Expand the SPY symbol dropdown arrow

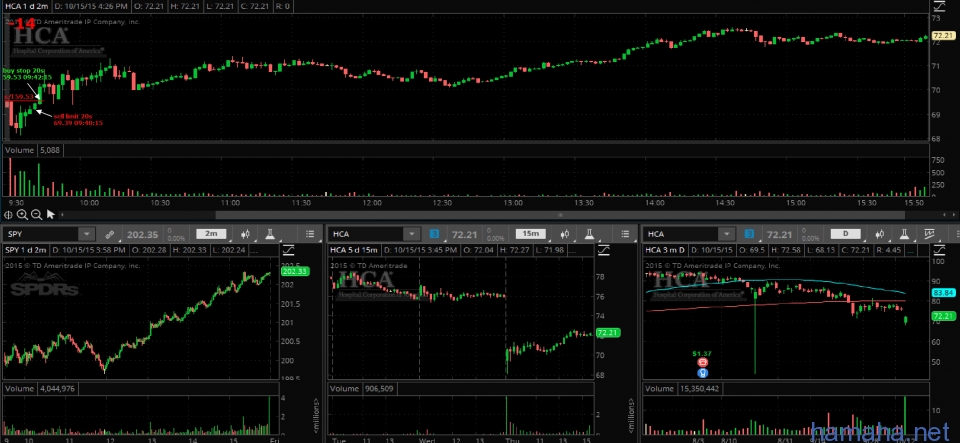pos(86,234)
